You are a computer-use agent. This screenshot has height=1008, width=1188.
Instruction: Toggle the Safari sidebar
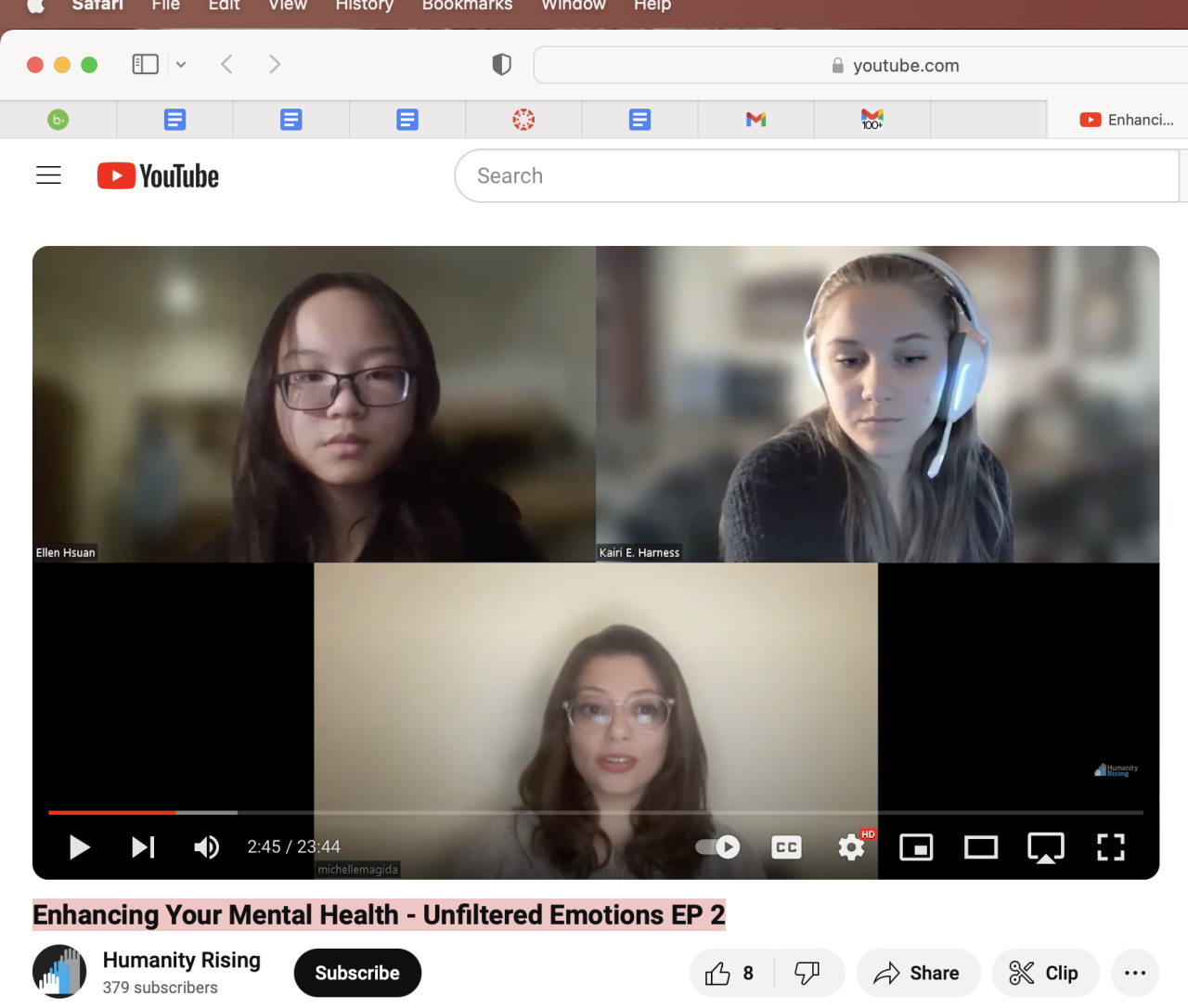(x=146, y=64)
